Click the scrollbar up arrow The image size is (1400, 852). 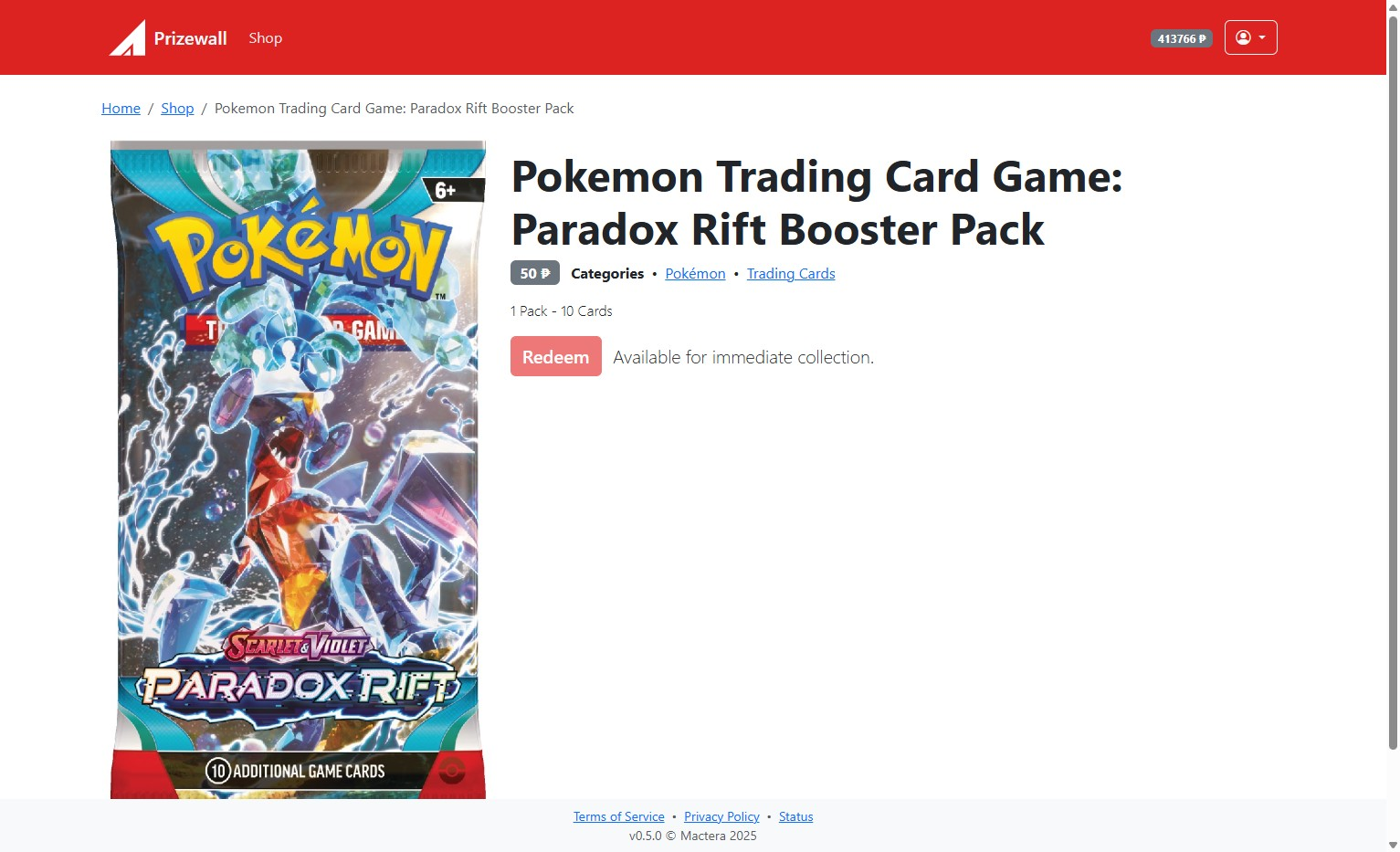coord(1393,6)
